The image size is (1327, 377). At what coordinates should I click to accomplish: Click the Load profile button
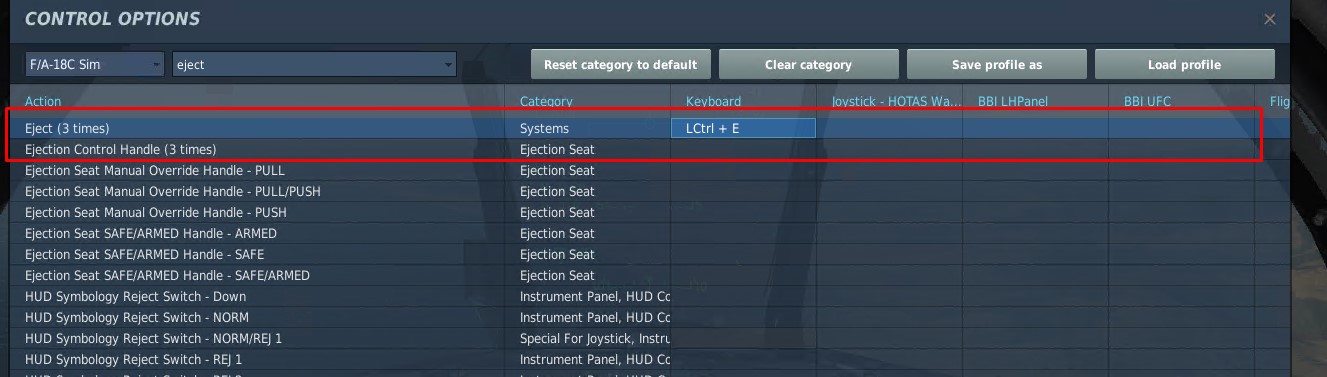[x=1184, y=64]
